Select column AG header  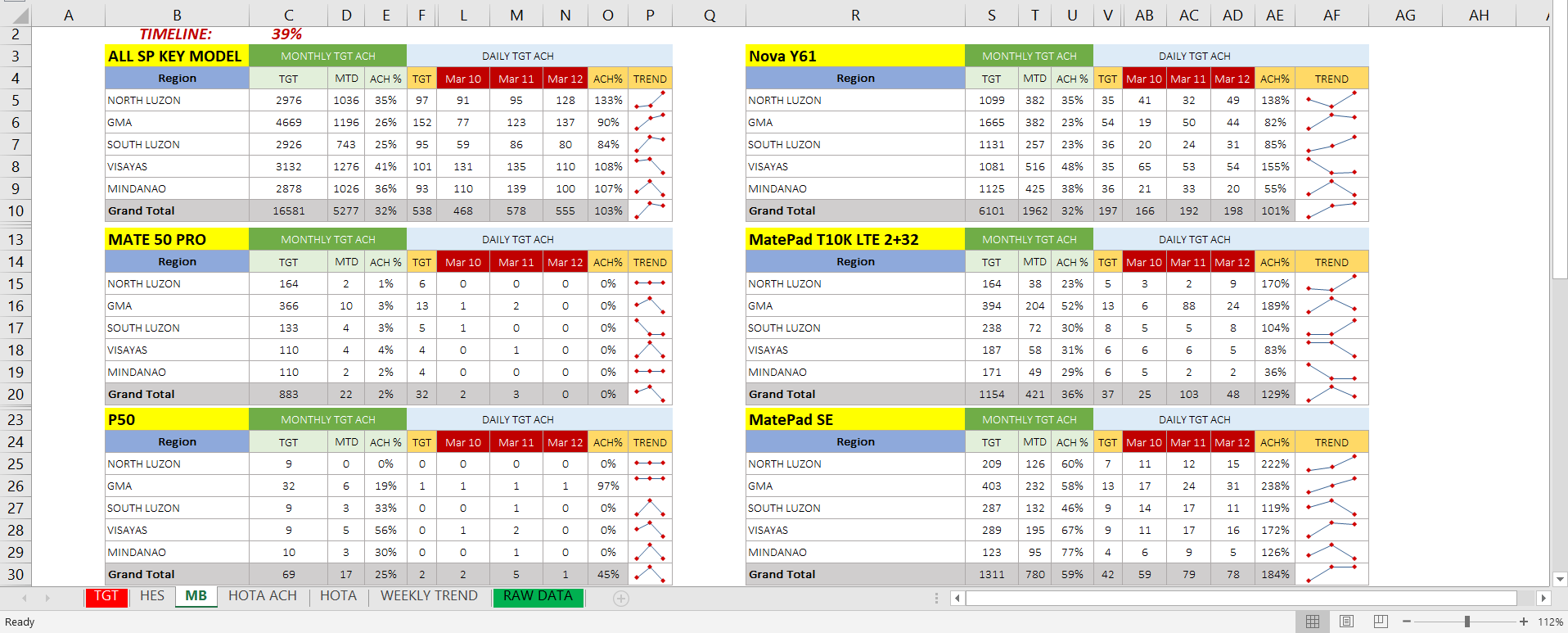(x=1405, y=16)
